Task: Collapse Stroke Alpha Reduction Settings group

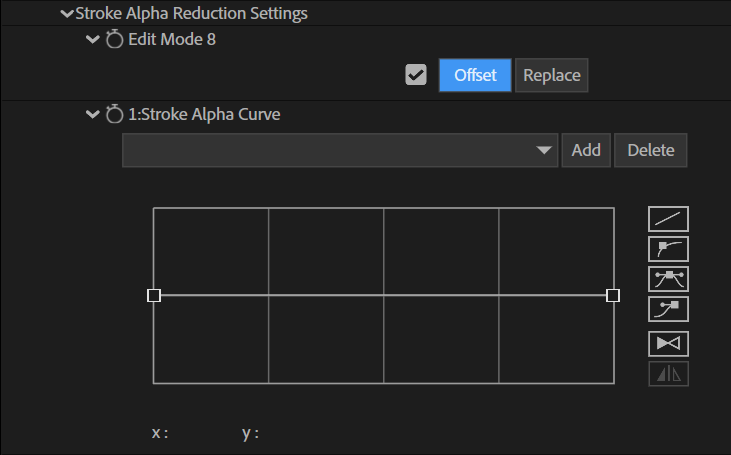Action: point(67,14)
